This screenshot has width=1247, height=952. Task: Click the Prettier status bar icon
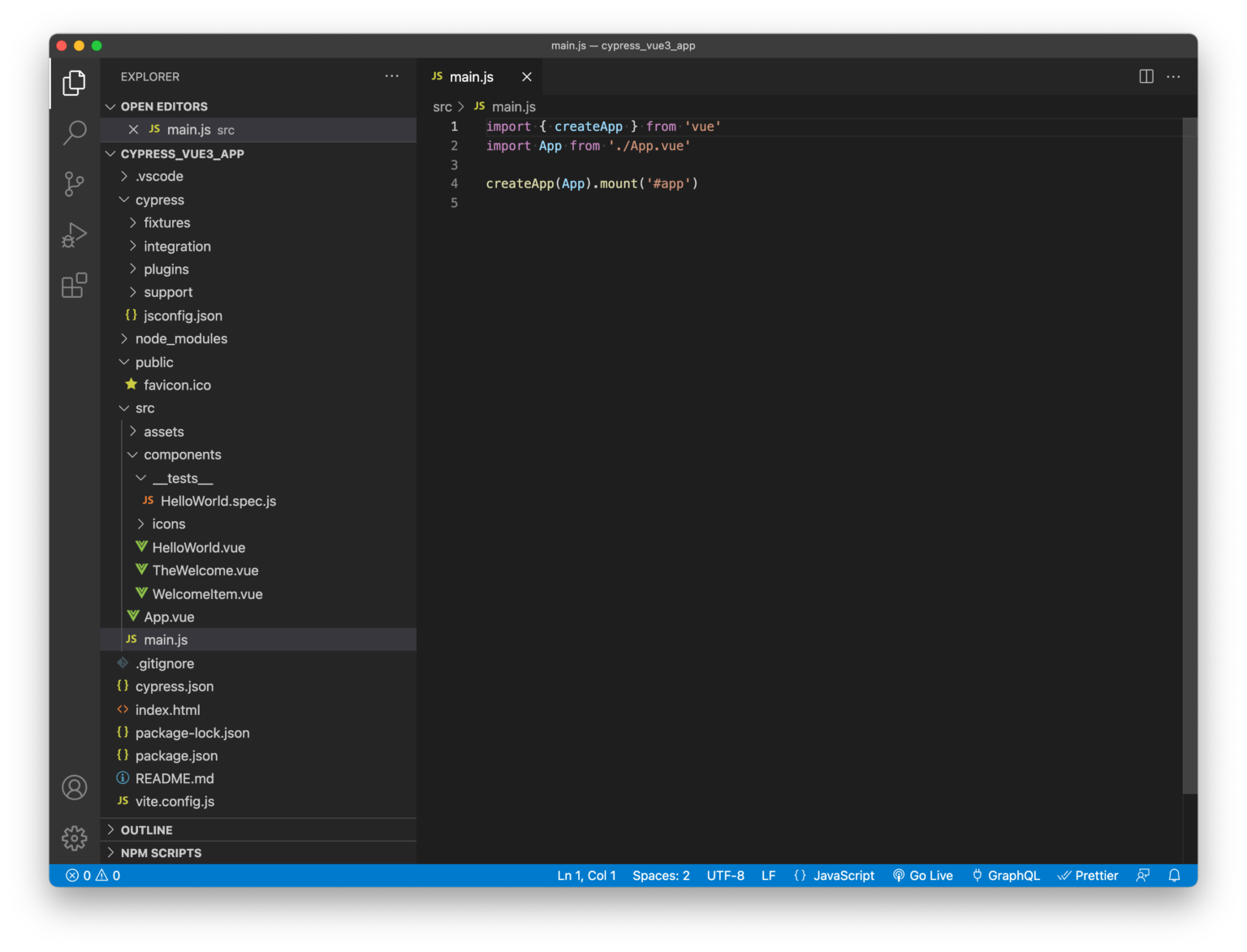click(x=1088, y=875)
